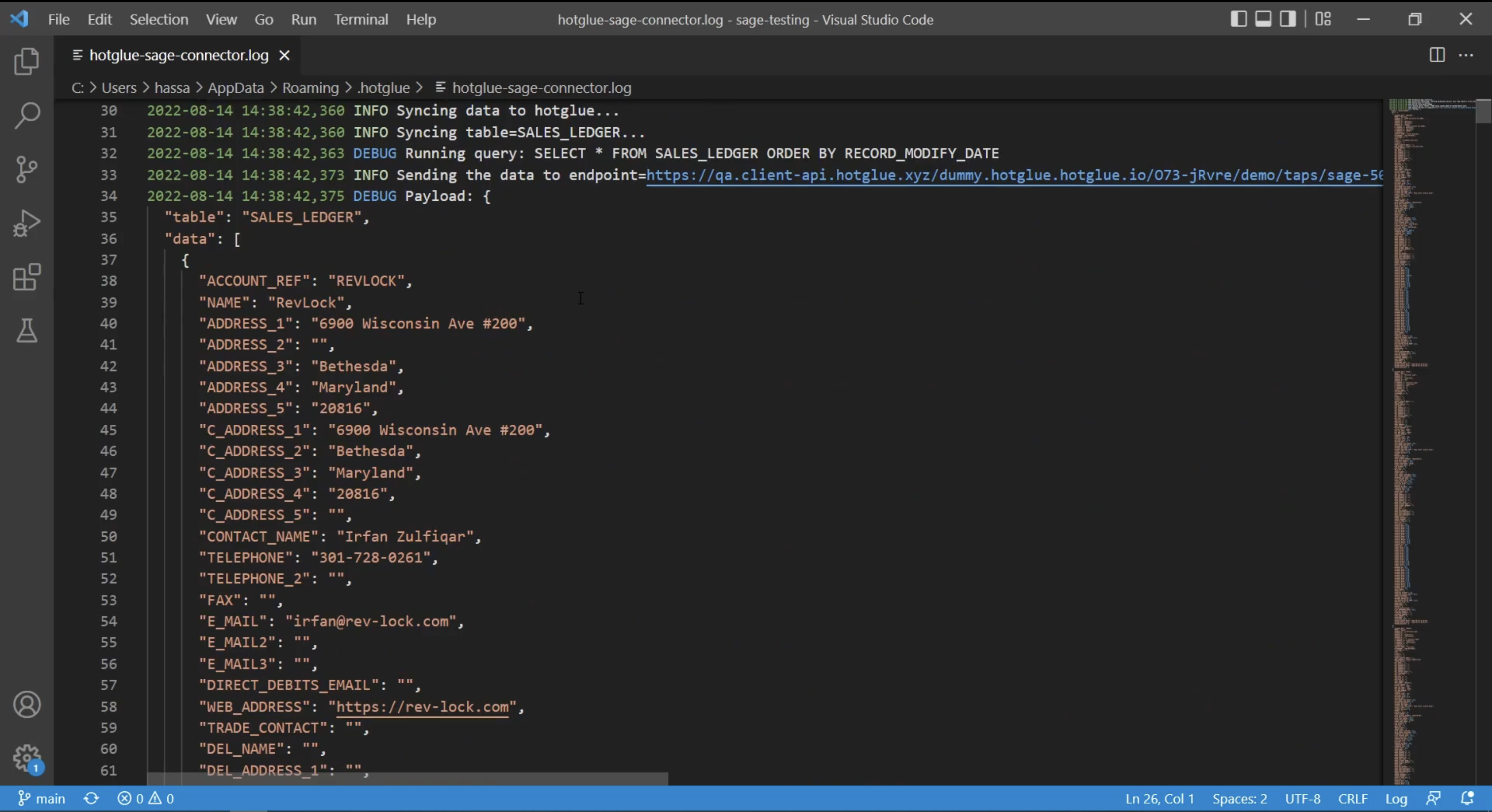The width and height of the screenshot is (1492, 812).
Task: Open the Selection menu
Action: pyautogui.click(x=159, y=19)
